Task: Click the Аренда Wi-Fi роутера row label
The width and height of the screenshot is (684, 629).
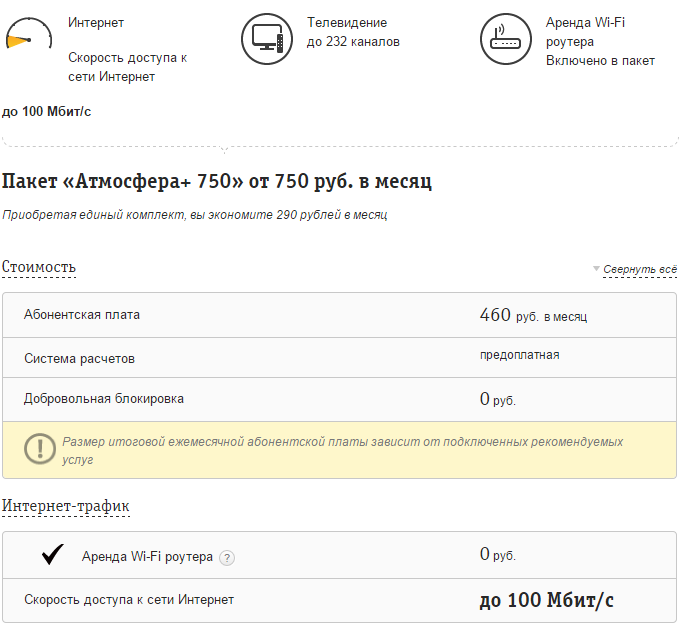Action: (x=147, y=557)
